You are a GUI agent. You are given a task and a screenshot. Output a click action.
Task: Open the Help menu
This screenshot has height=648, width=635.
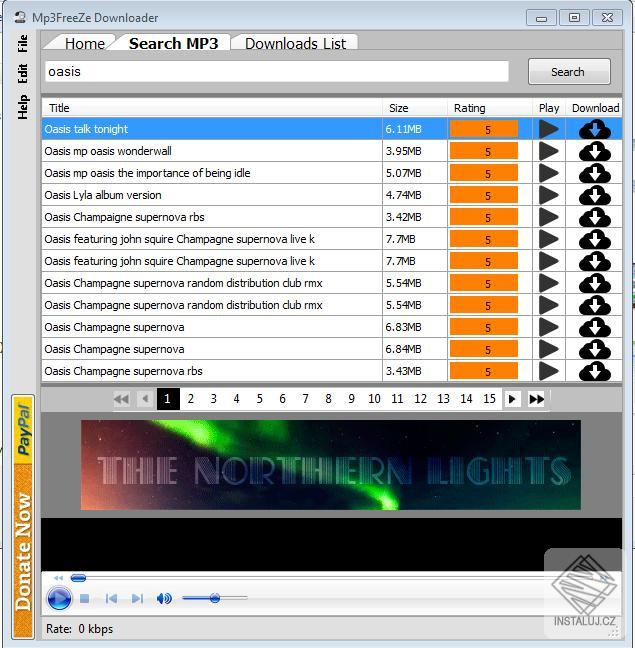click(23, 107)
